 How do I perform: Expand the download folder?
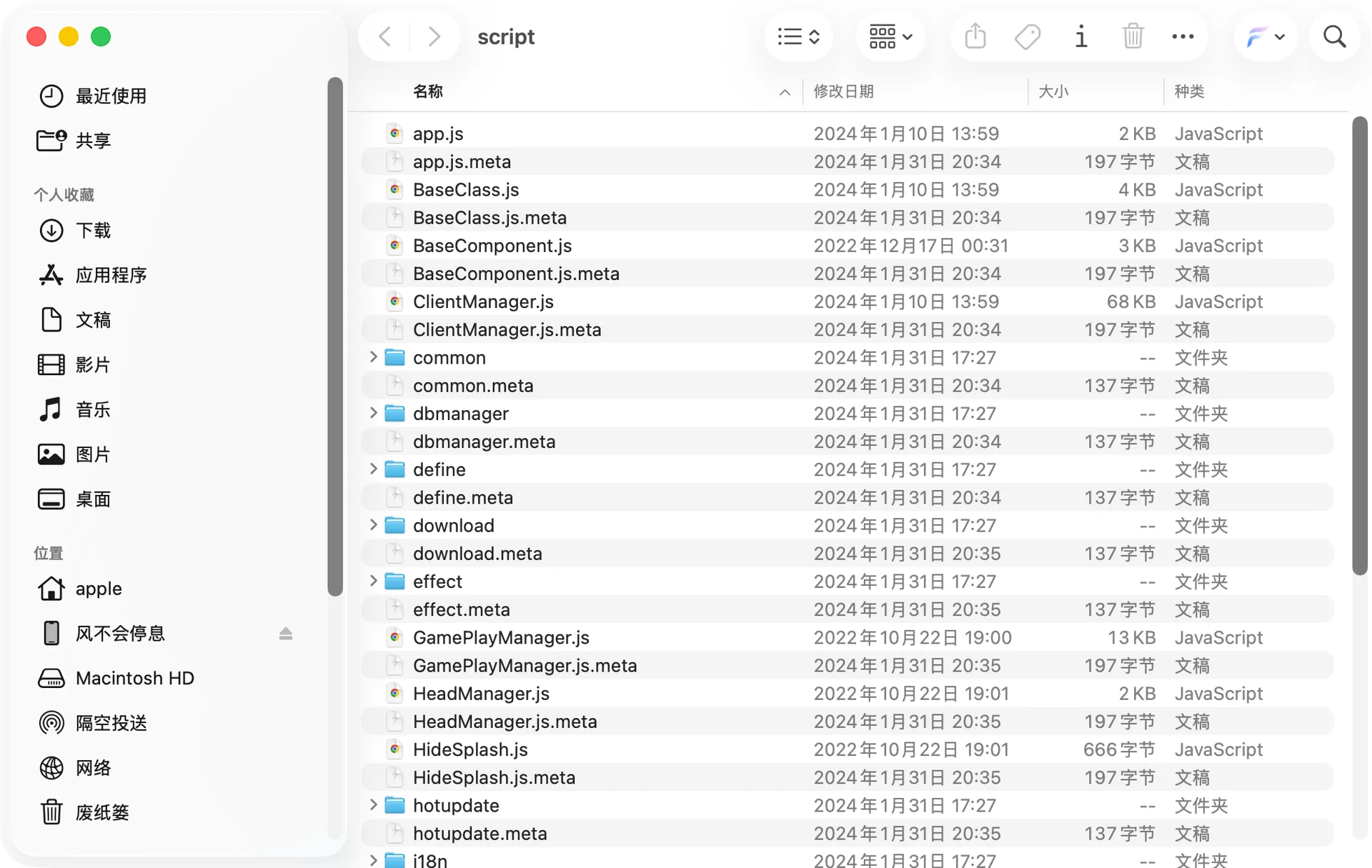tap(373, 525)
